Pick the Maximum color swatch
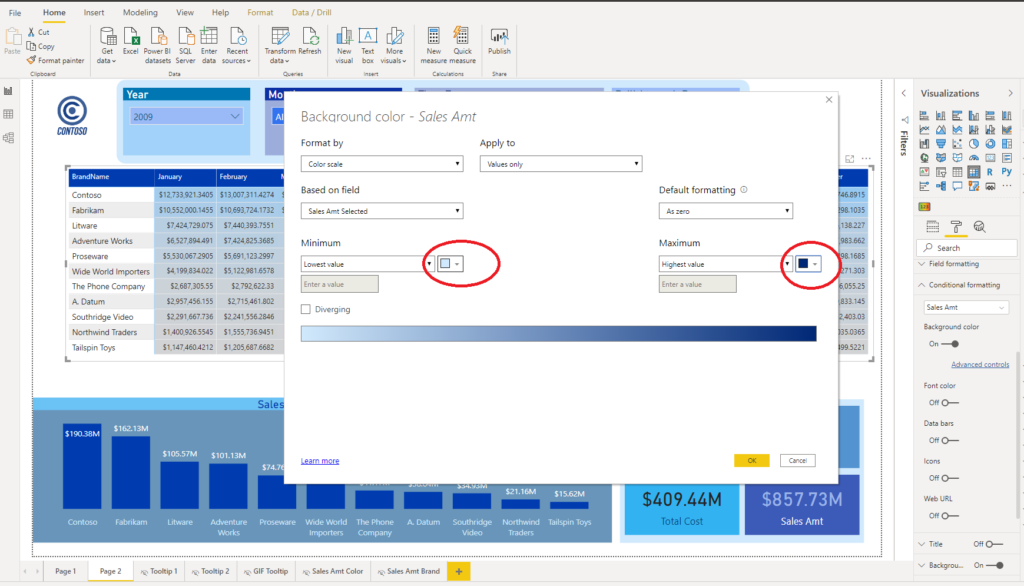Screen dimensions: 1024x586 coord(808,264)
